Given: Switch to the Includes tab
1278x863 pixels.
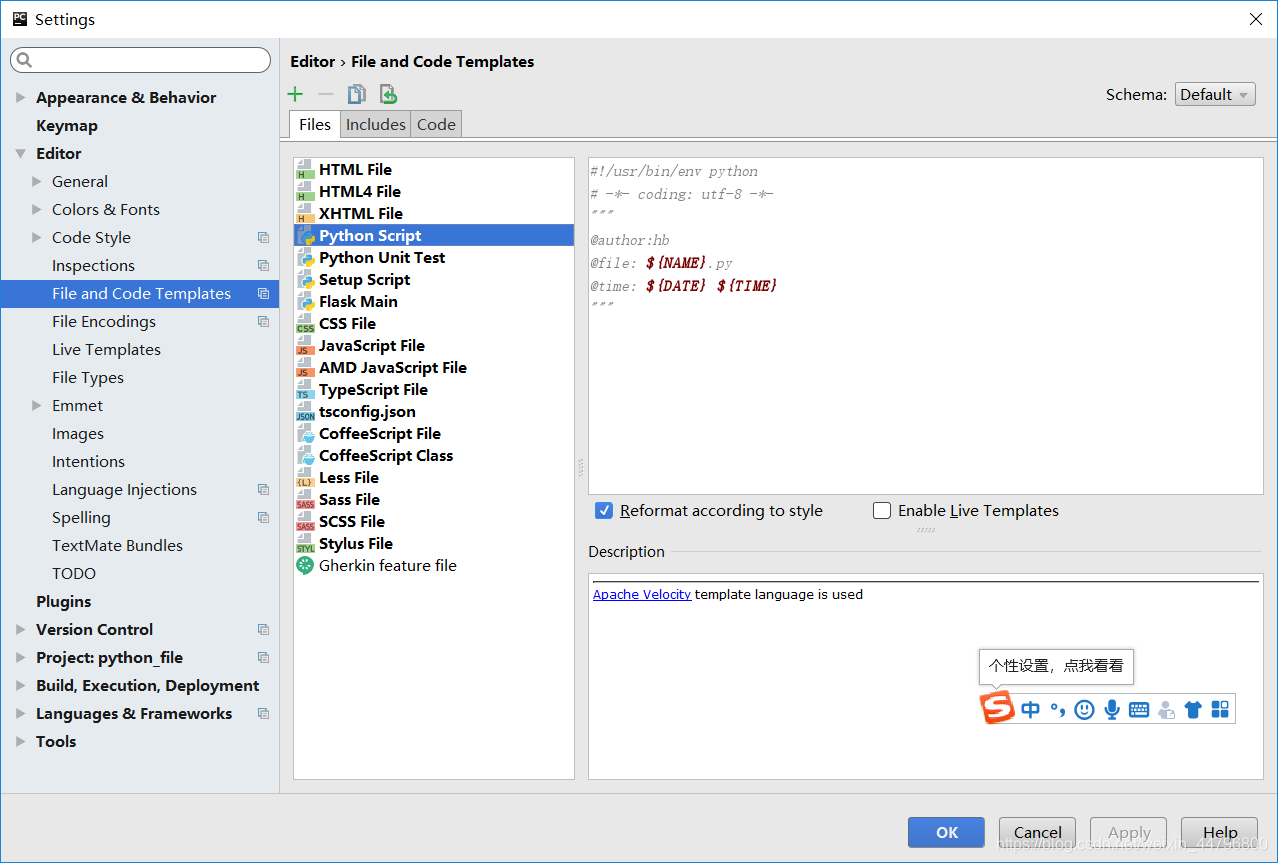Looking at the screenshot, I should [x=376, y=124].
